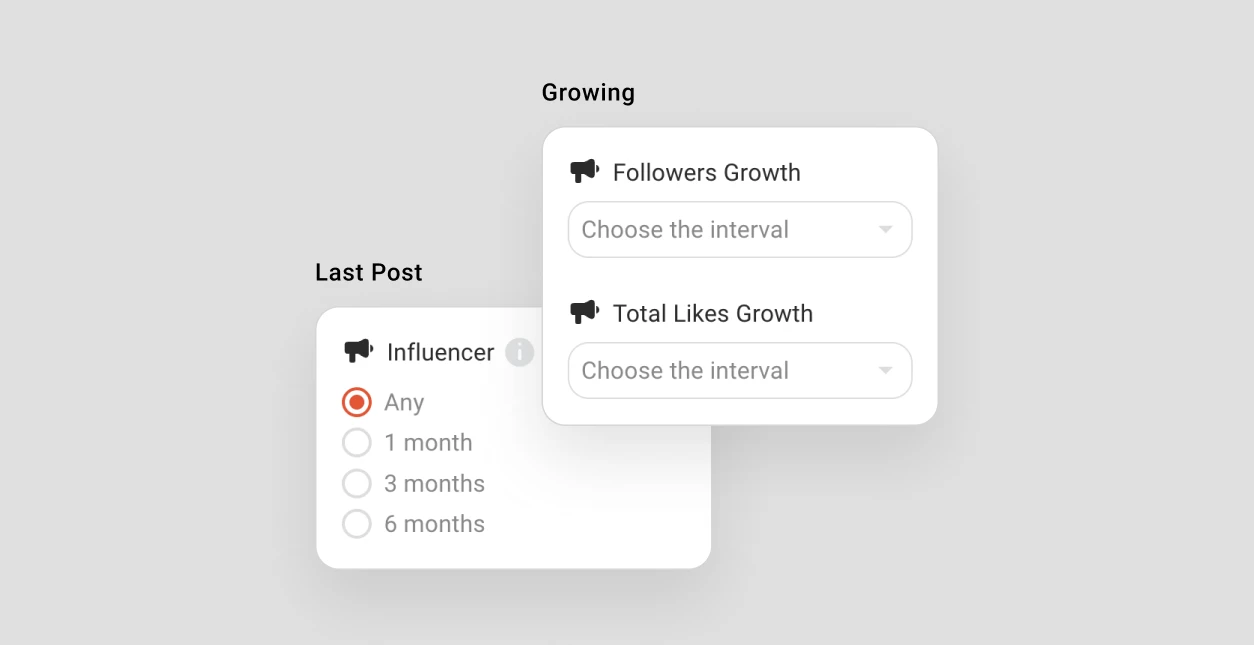Click the megaphone icon beside Followers Growth
This screenshot has height=645, width=1254.
click(584, 171)
